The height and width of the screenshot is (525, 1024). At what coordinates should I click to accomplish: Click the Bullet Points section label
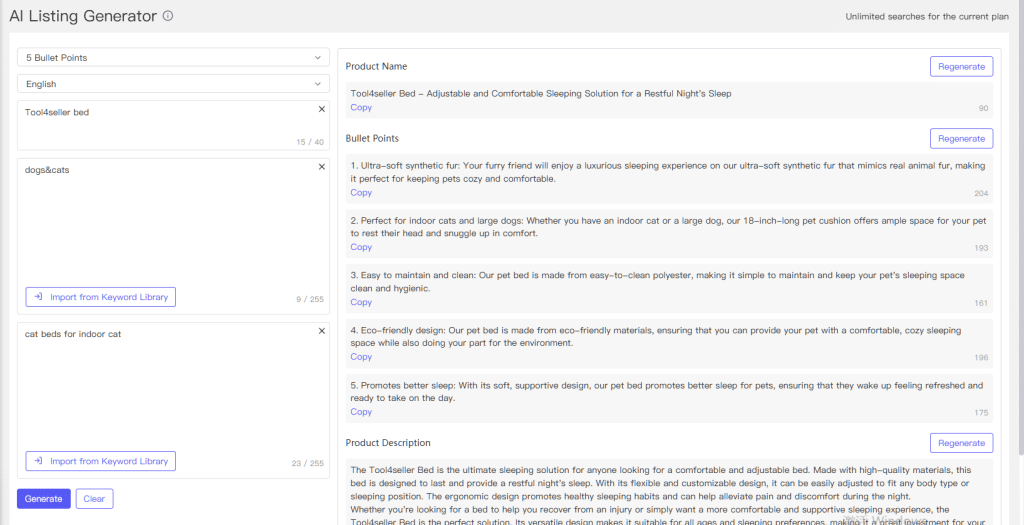coord(372,138)
